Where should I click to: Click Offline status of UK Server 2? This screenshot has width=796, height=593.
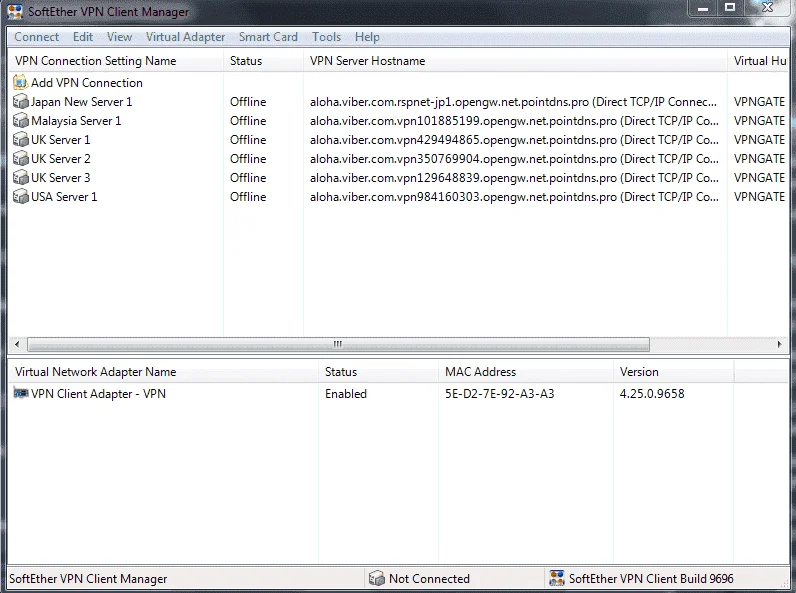[248, 159]
